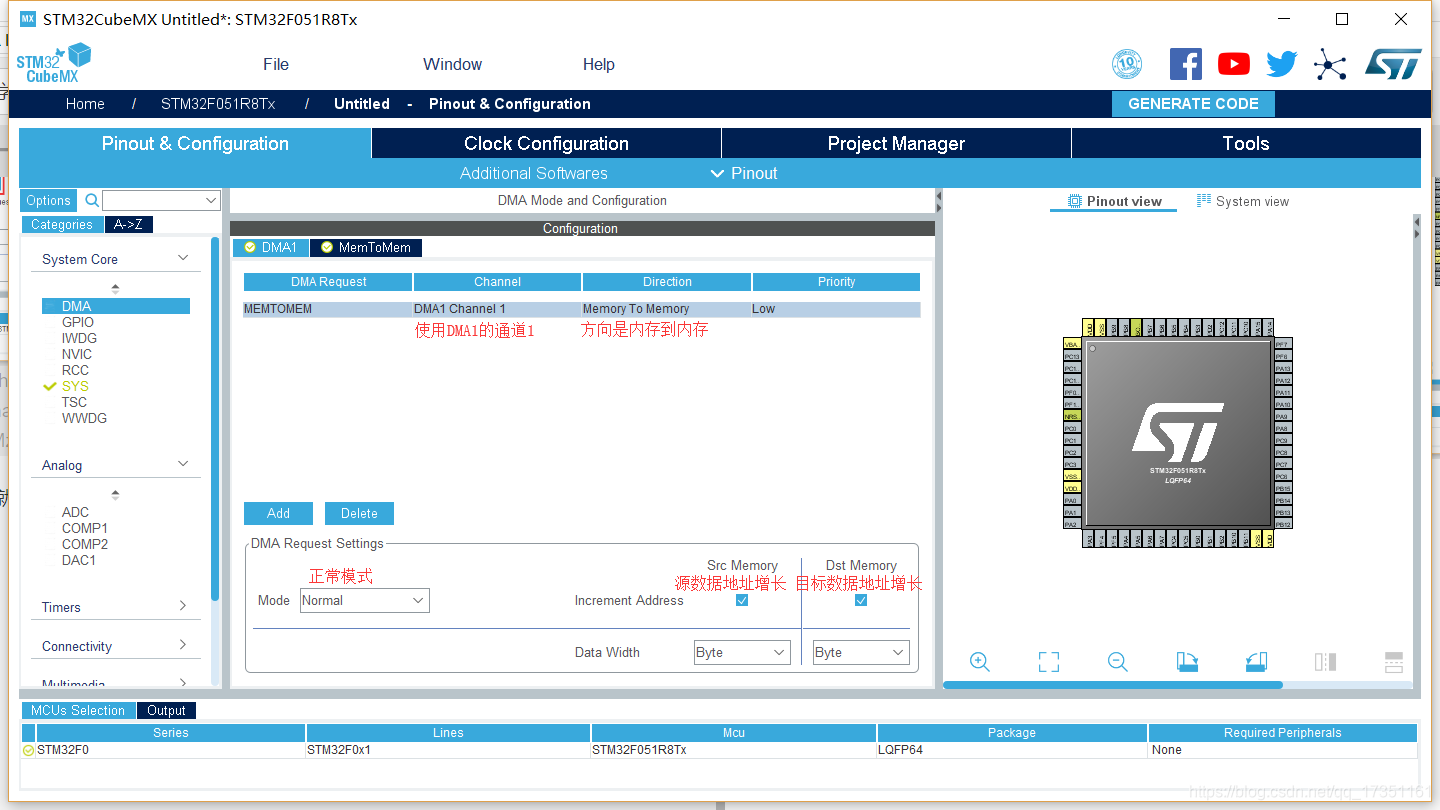Switch to Clock Configuration tab
The image size is (1440, 810).
pyautogui.click(x=546, y=143)
